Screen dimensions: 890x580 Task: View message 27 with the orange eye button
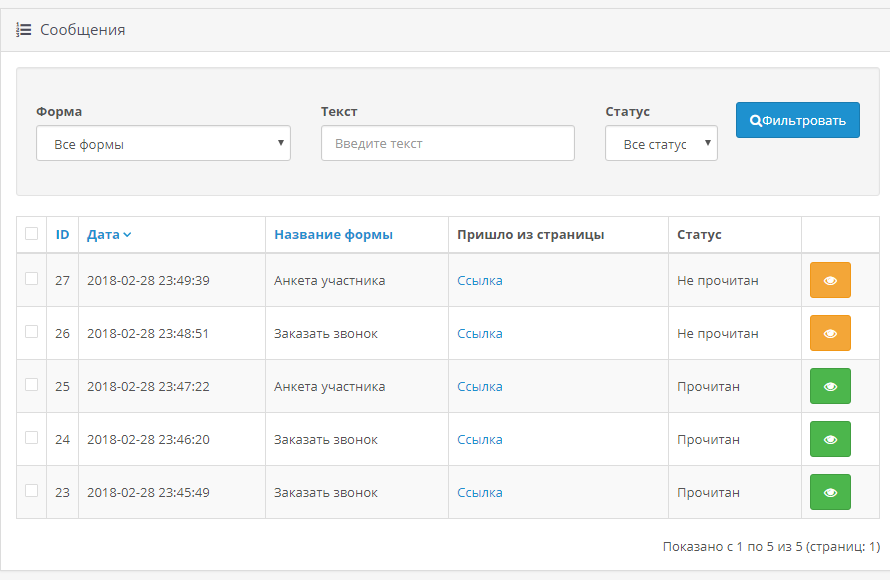[x=829, y=281]
